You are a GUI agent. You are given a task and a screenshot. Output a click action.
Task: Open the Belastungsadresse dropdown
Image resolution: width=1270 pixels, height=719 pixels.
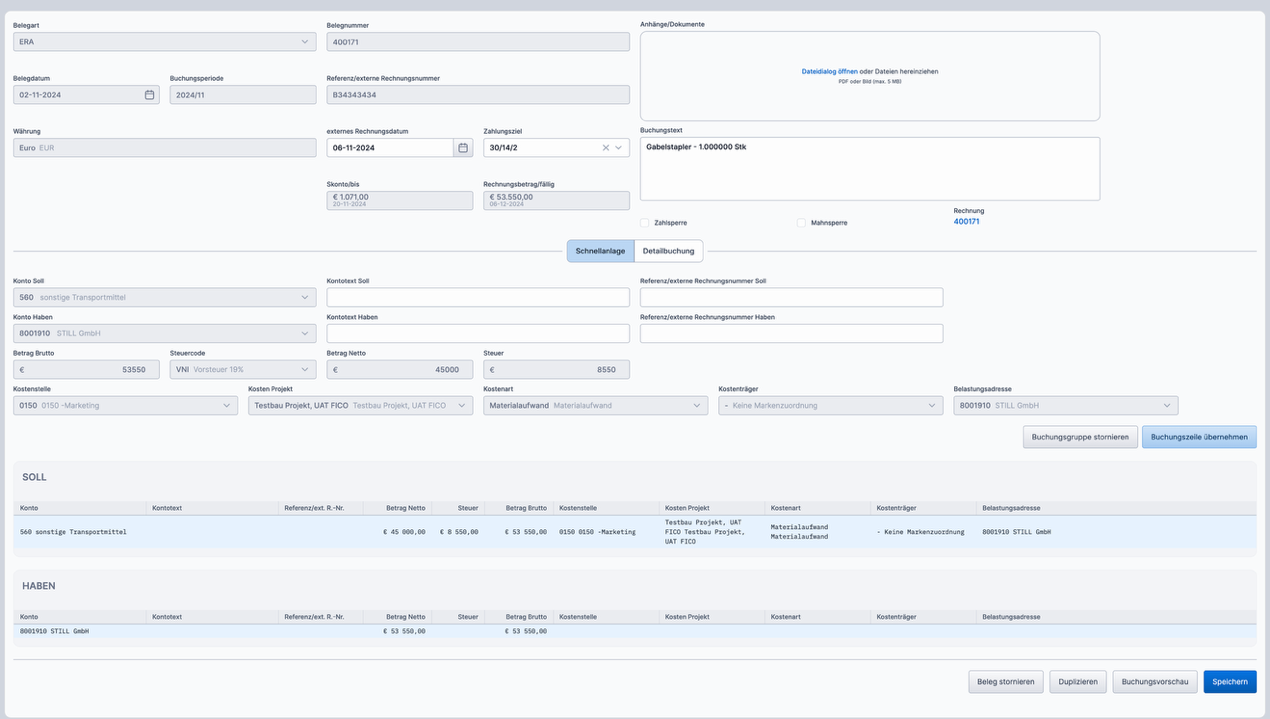coord(1167,406)
